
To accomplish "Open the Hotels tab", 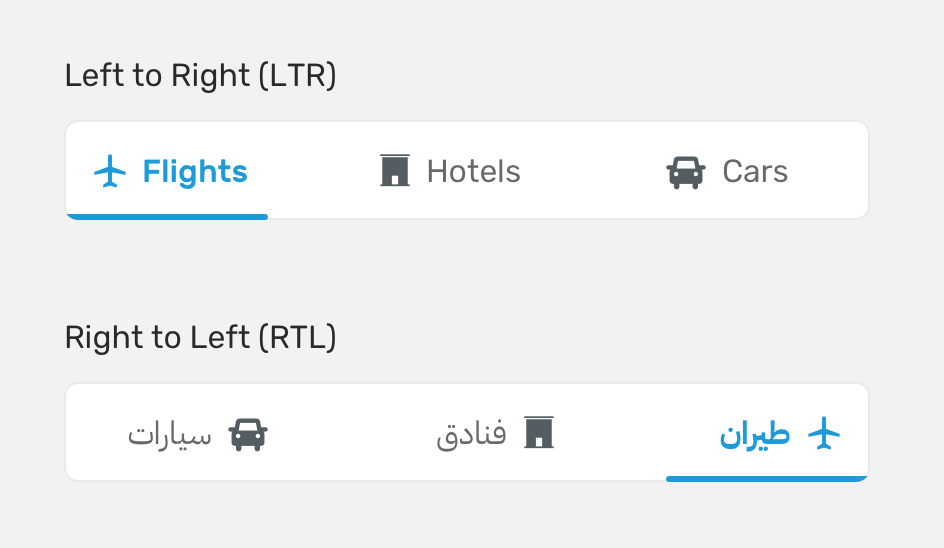I will (x=473, y=172).
